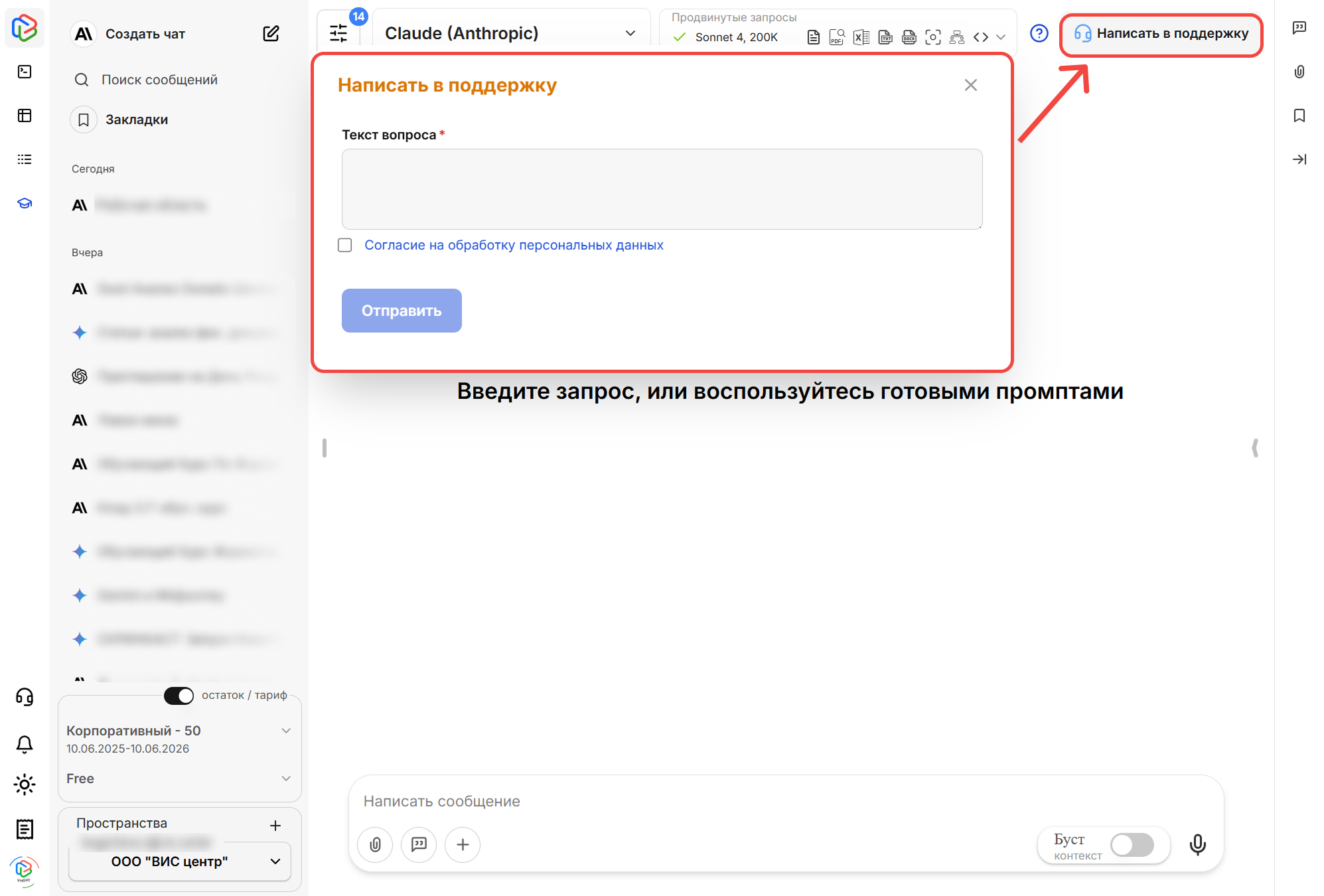Select the Excel spreadsheet request icon

(x=861, y=37)
